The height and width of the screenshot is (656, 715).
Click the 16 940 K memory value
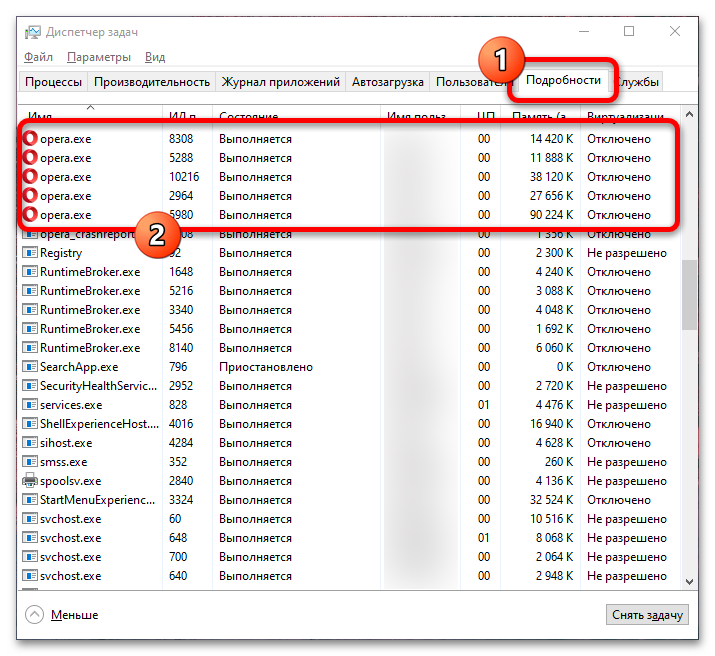click(x=551, y=424)
